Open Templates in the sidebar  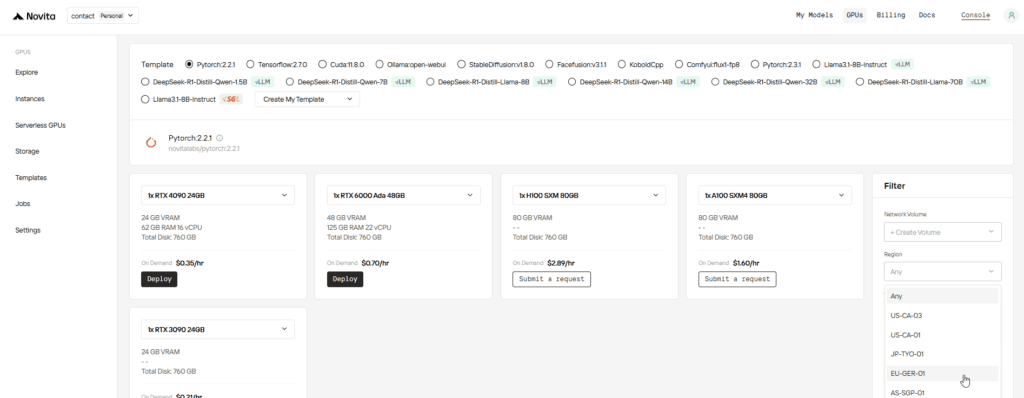pos(31,177)
